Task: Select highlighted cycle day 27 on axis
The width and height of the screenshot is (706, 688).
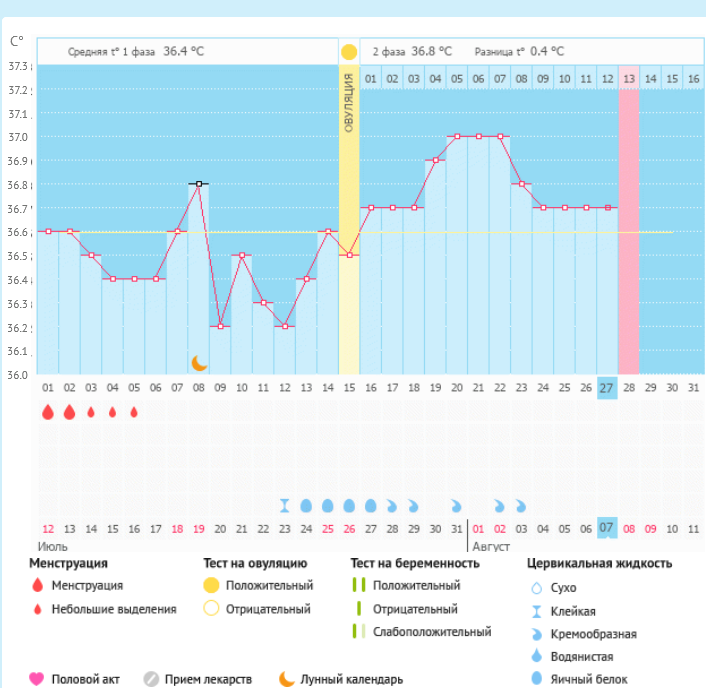Action: click(607, 388)
